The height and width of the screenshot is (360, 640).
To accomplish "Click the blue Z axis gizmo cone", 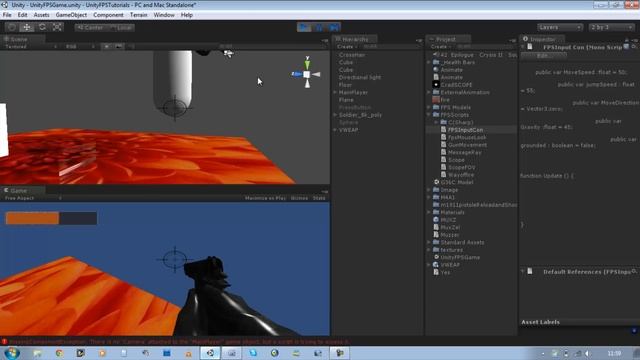I will tap(297, 74).
